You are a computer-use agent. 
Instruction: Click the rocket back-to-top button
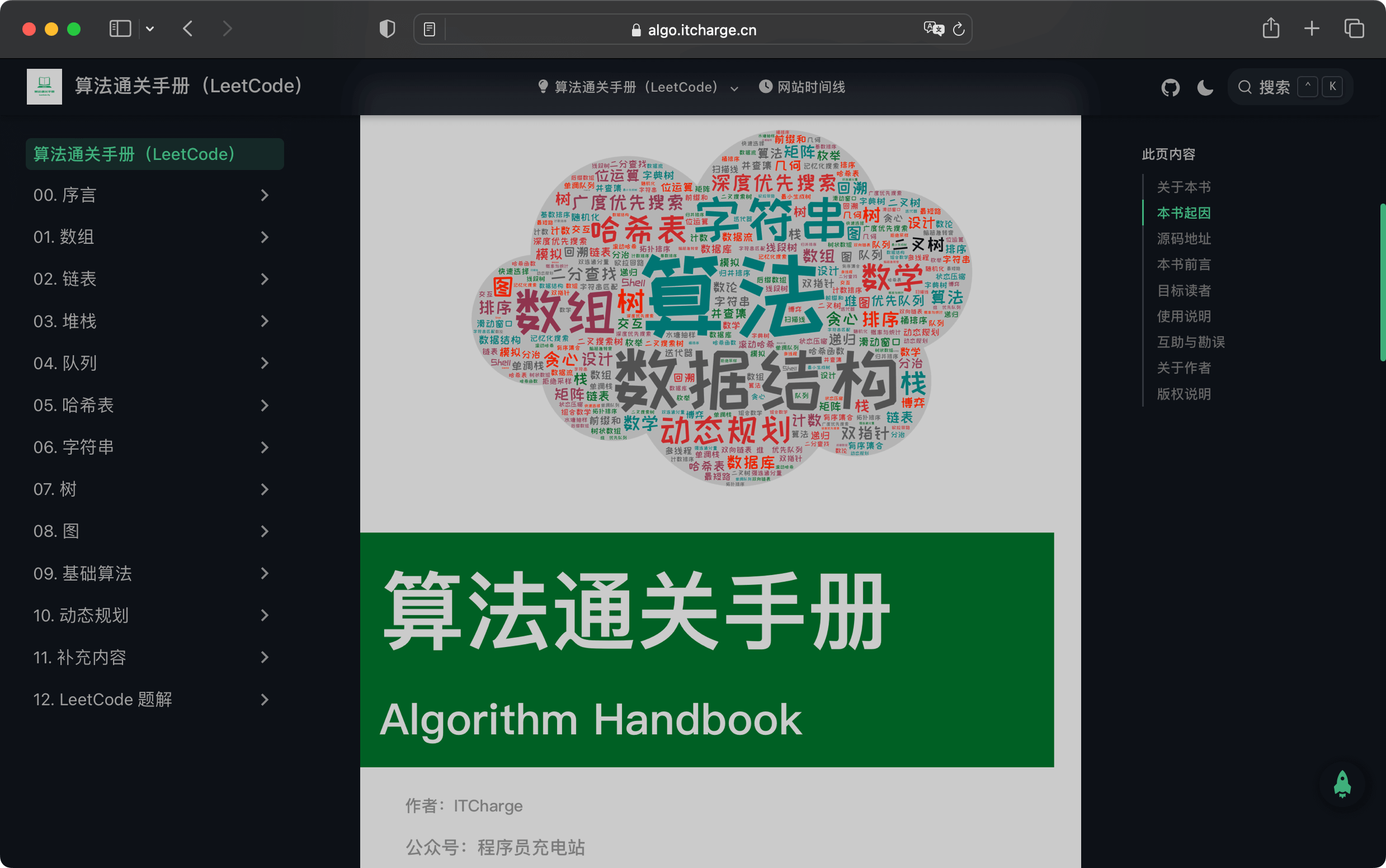(1342, 784)
